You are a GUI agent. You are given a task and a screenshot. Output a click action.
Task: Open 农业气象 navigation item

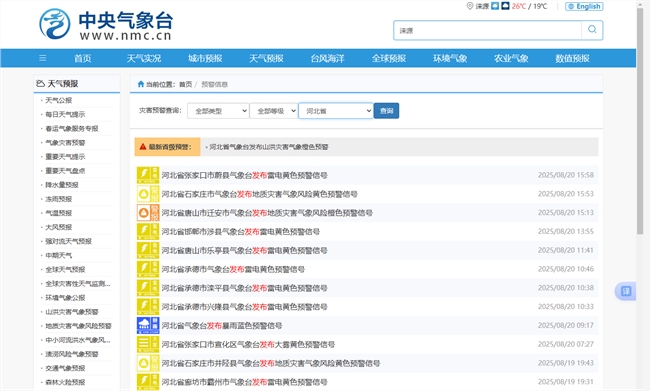coord(511,58)
